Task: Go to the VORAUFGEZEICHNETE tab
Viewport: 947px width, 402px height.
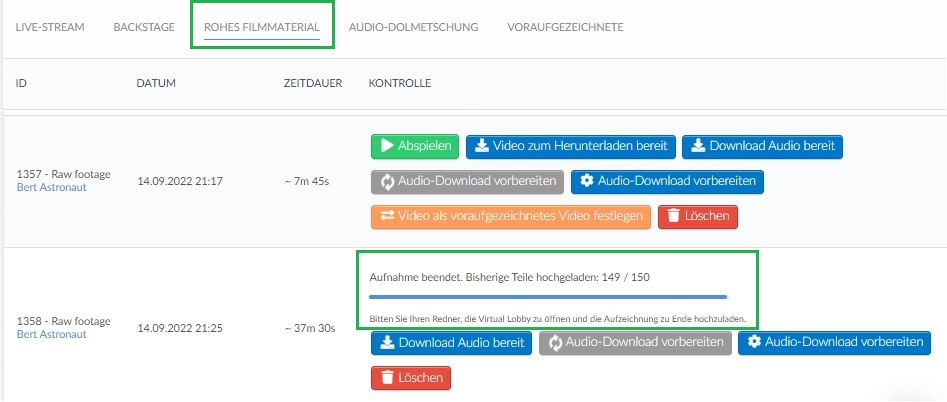Action: 565,27
